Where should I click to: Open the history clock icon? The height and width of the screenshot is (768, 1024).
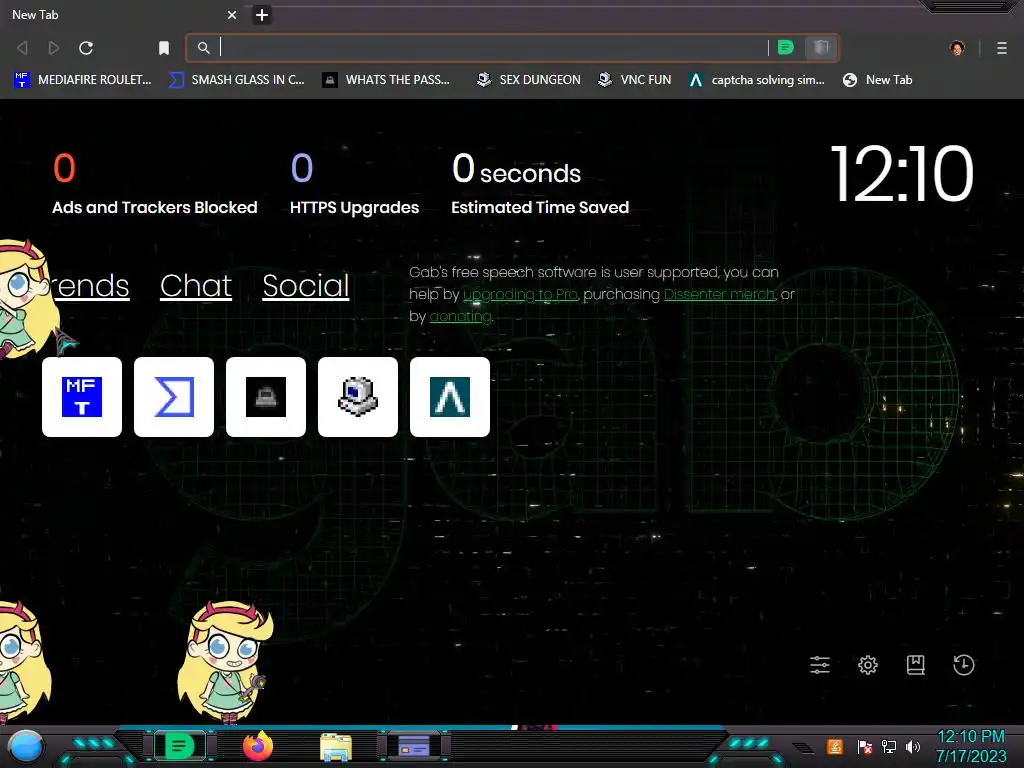964,665
